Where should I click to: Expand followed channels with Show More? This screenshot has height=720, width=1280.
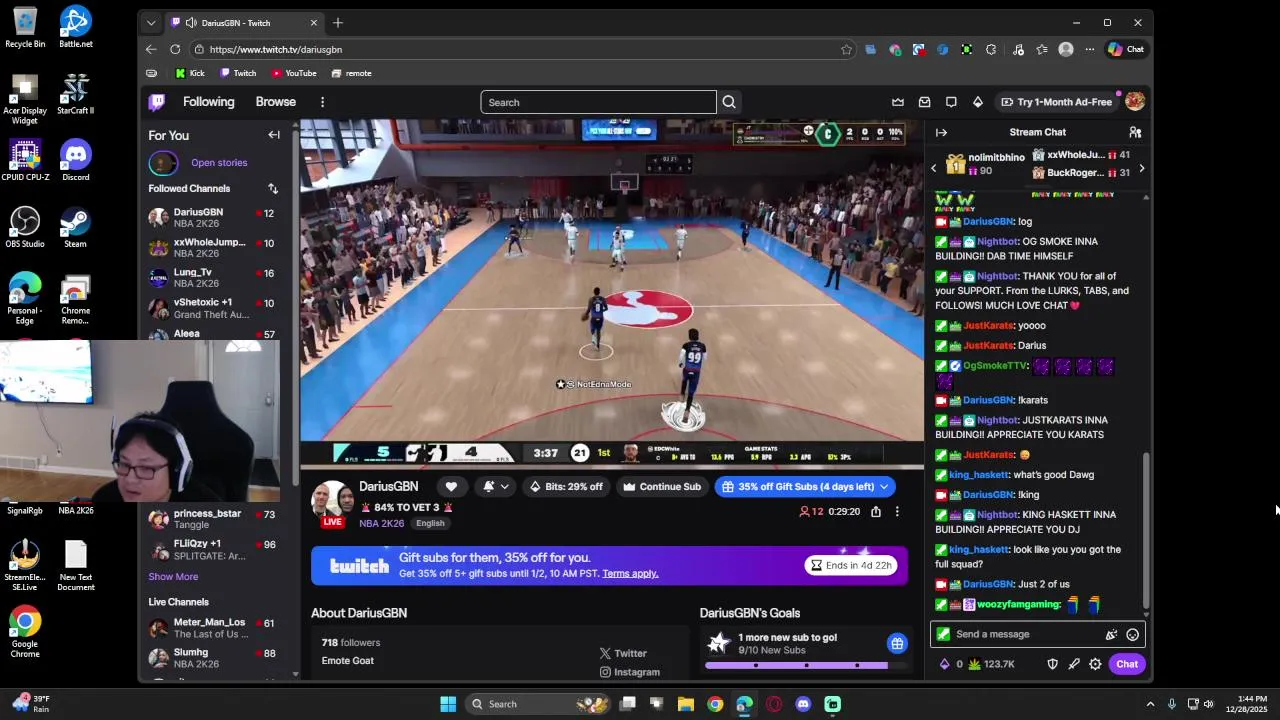click(173, 576)
